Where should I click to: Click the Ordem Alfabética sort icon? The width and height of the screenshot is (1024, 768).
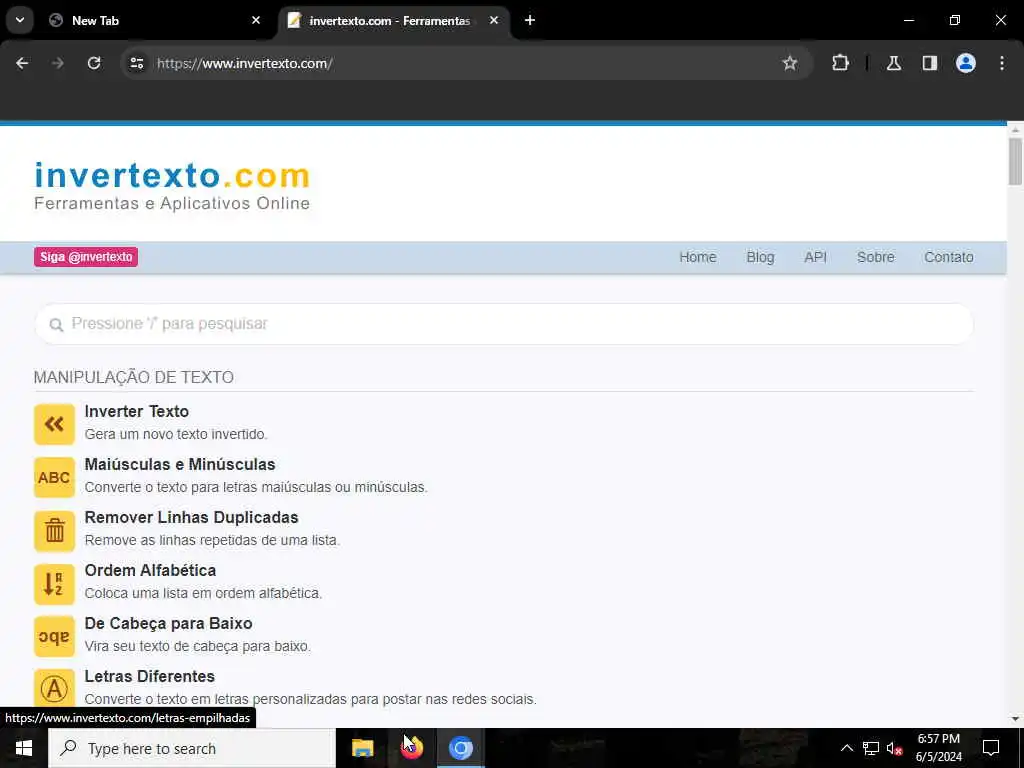[54, 583]
